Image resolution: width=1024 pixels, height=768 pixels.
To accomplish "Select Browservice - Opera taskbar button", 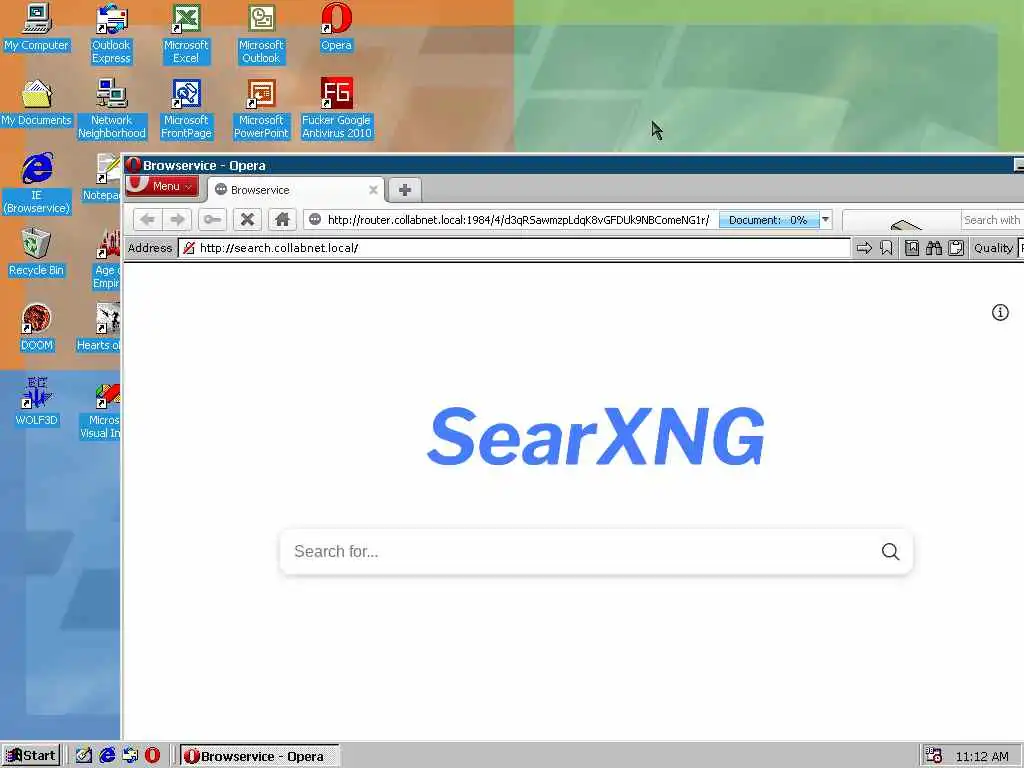I will tap(260, 756).
